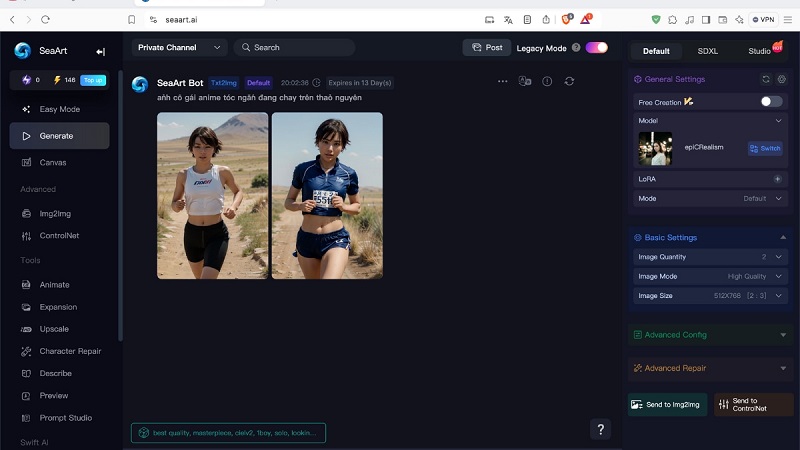The image size is (800, 450).
Task: Switch to the SDXL tab
Action: tap(707, 51)
